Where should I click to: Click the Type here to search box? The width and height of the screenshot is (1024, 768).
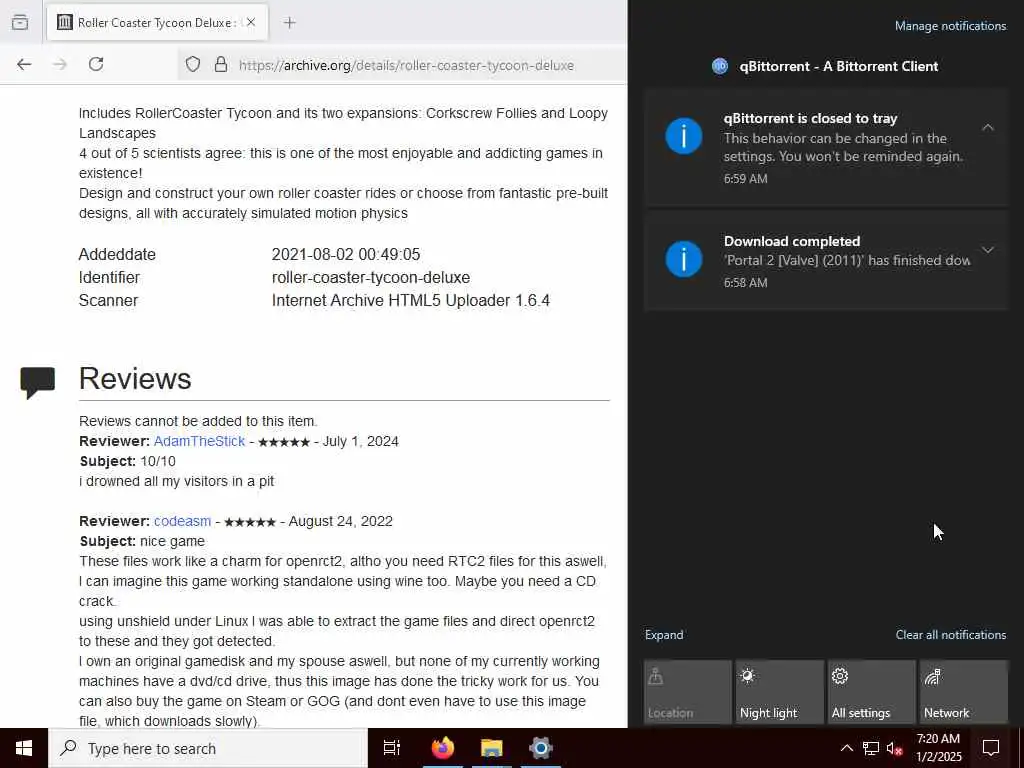point(208,748)
